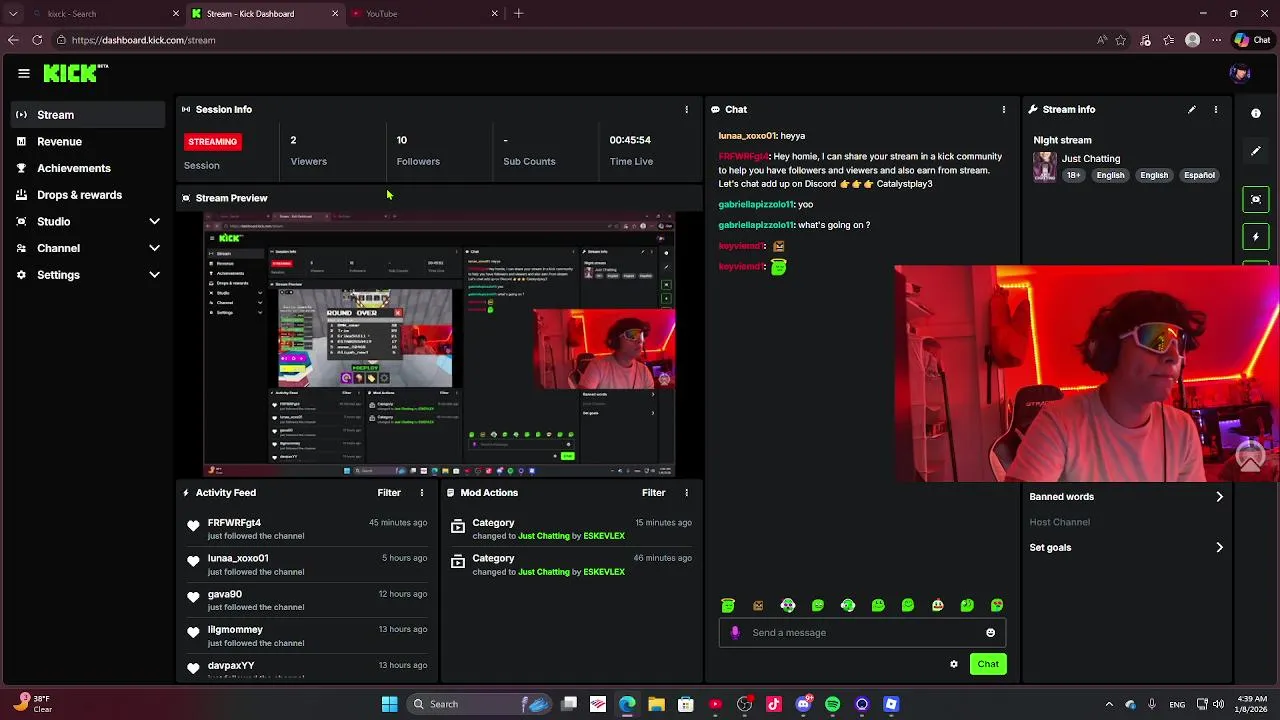This screenshot has width=1280, height=720.
Task: Go back with browser back arrow
Action: tap(13, 40)
